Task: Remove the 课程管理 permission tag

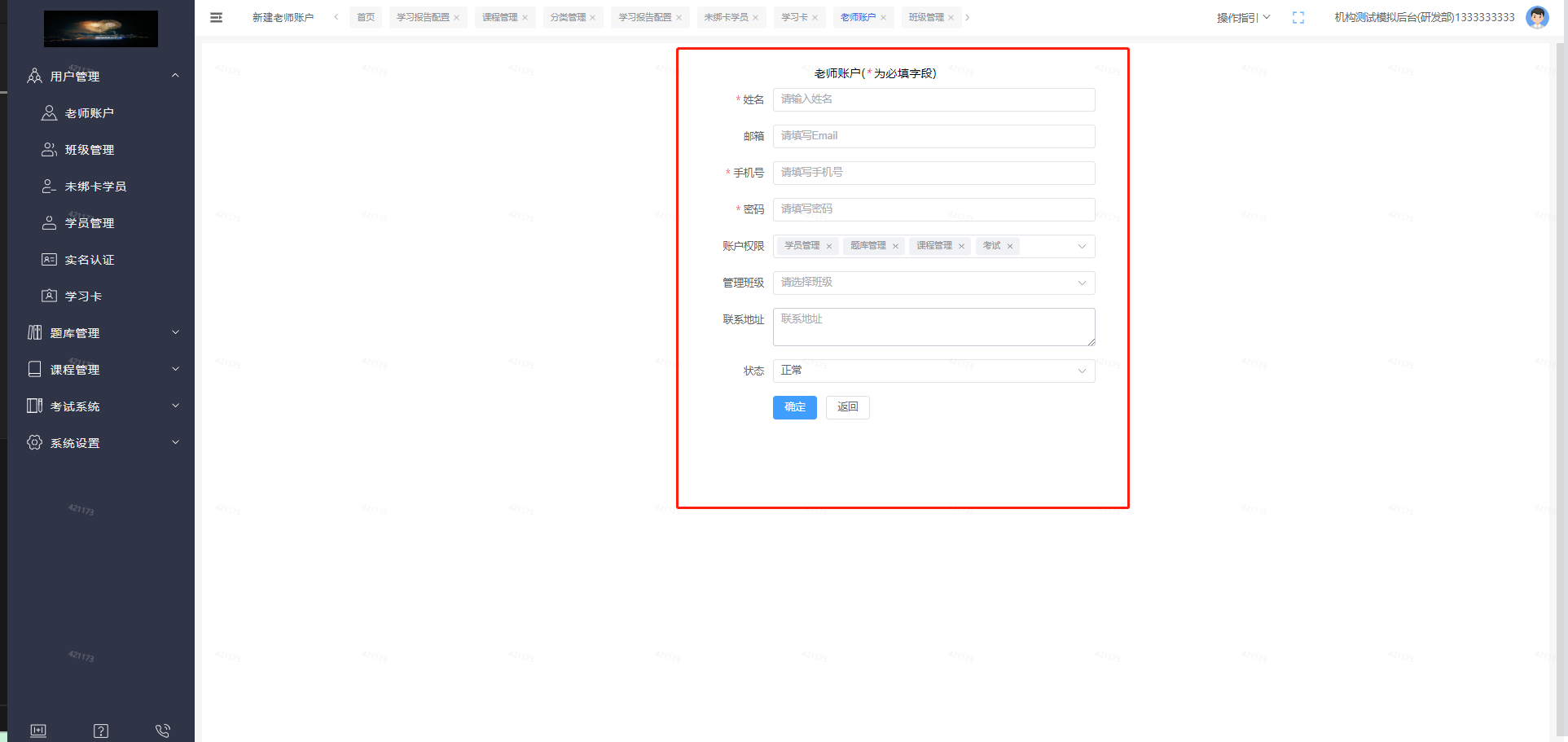Action: point(961,246)
